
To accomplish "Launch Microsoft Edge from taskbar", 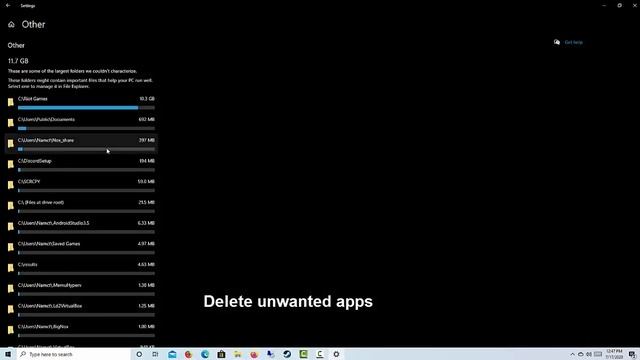I will click(x=204, y=354).
